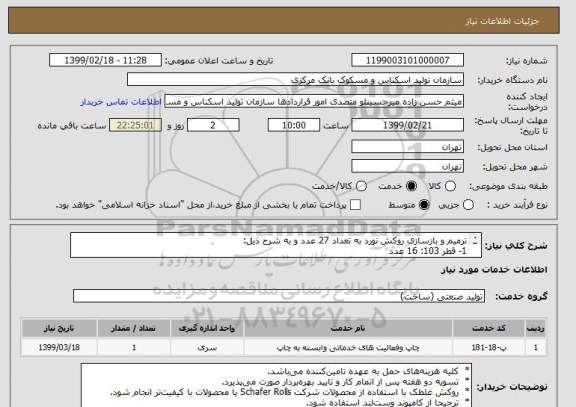Click the public announcement date field 1399/02/18 - 11:28
Viewport: 576px width, 407px height.
coord(105,60)
